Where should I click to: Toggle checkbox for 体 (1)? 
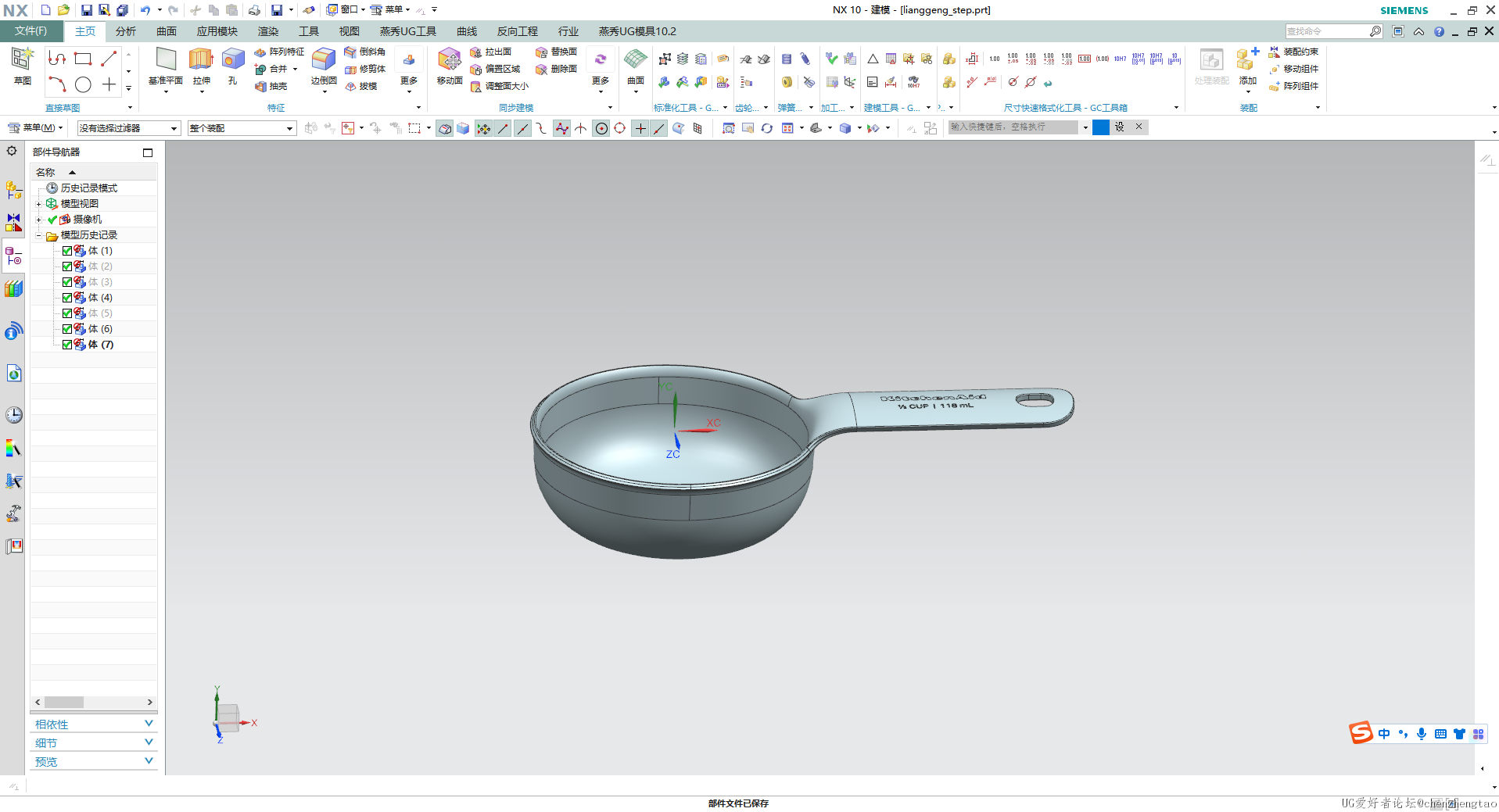tap(67, 251)
